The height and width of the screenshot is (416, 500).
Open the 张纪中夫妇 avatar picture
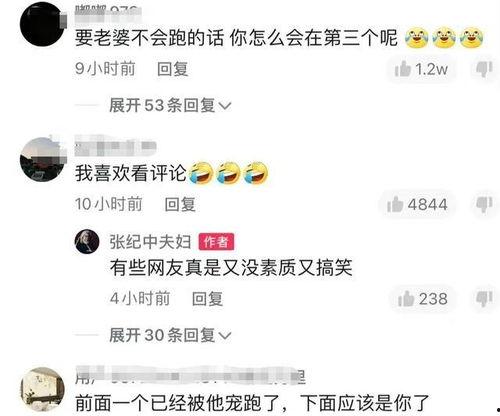click(87, 242)
